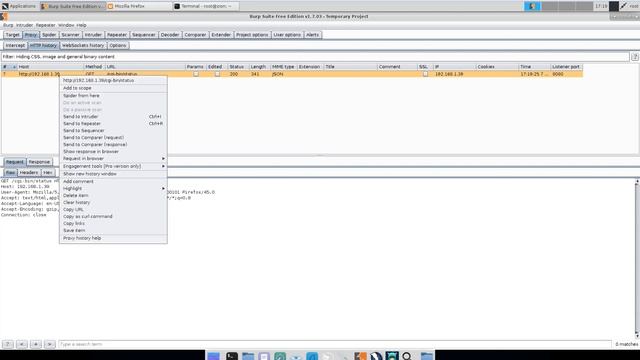The height and width of the screenshot is (360, 640).
Task: Click the request pane vertical scrollbar
Action: [637, 258]
